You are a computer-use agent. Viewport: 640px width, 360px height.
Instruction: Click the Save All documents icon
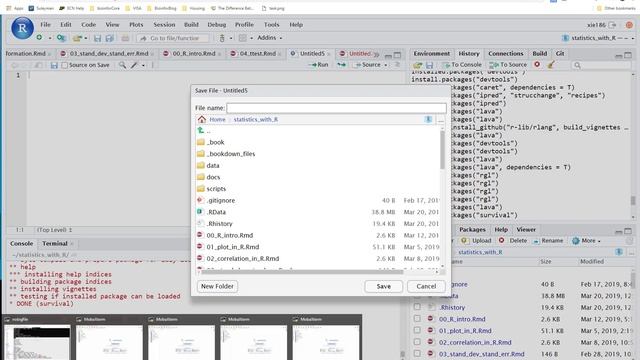click(x=109, y=38)
